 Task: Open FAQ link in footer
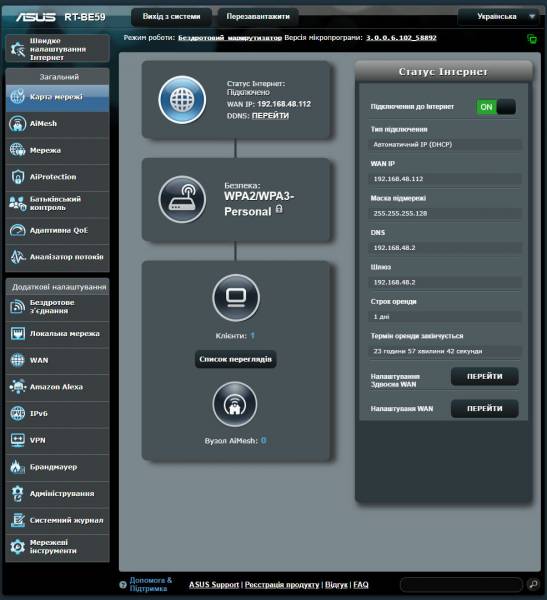click(361, 585)
